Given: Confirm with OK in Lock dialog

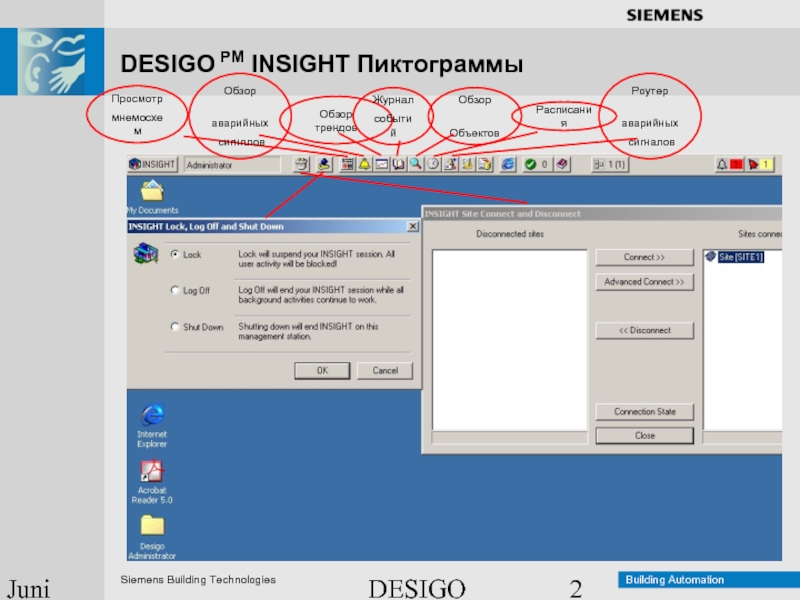Looking at the screenshot, I should point(322,370).
